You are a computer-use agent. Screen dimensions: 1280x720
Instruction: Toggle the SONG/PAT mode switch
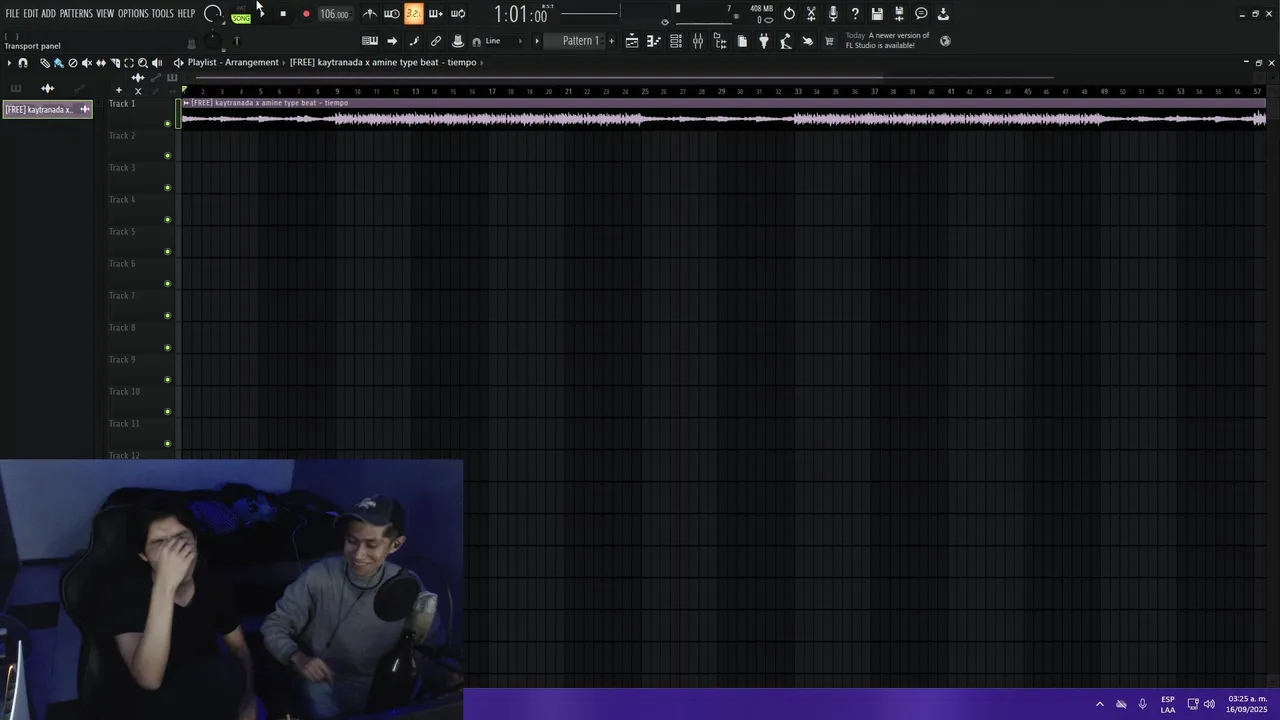[x=241, y=15]
